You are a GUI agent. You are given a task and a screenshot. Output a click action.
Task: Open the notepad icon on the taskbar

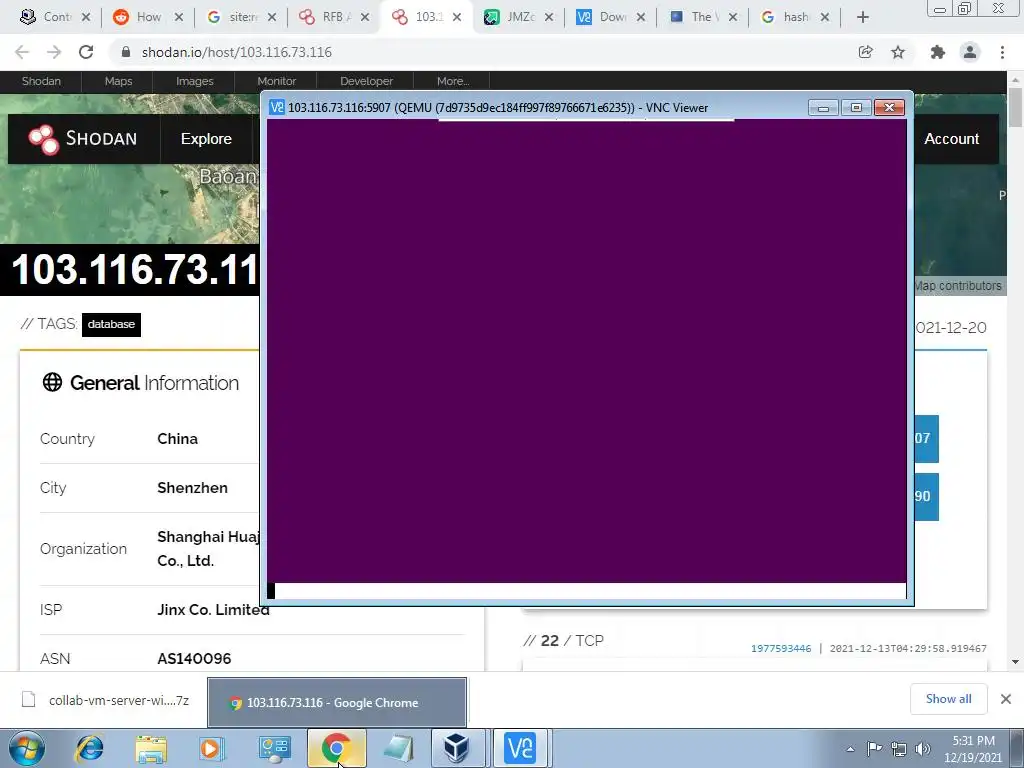[398, 748]
